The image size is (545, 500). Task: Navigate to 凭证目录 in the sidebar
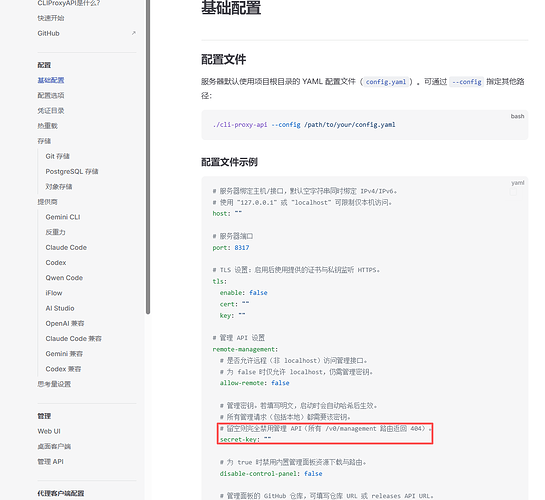[x=51, y=111]
